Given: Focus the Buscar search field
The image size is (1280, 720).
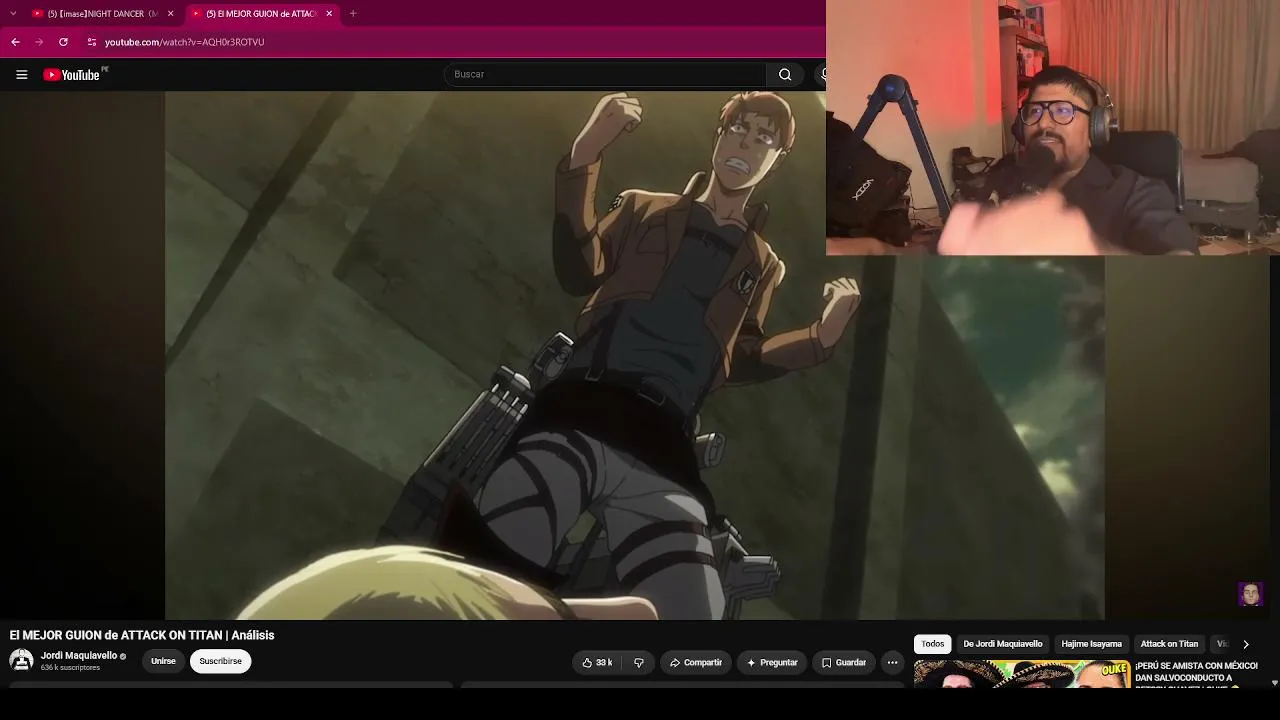Looking at the screenshot, I should click(x=605, y=74).
